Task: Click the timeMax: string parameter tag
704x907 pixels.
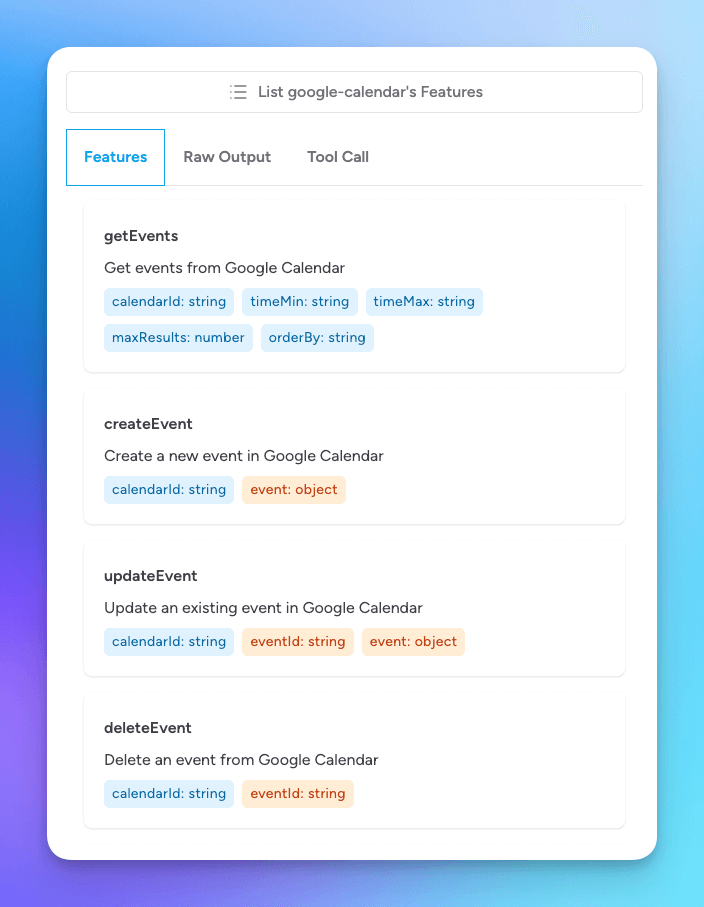Action: [x=424, y=301]
